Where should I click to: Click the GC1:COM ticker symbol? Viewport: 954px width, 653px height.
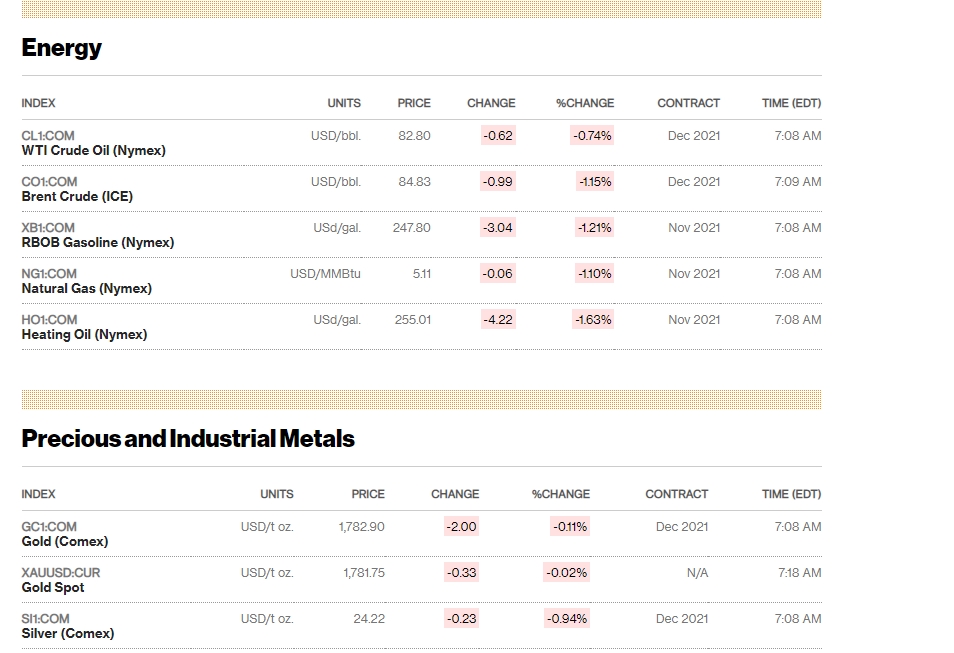pos(49,526)
